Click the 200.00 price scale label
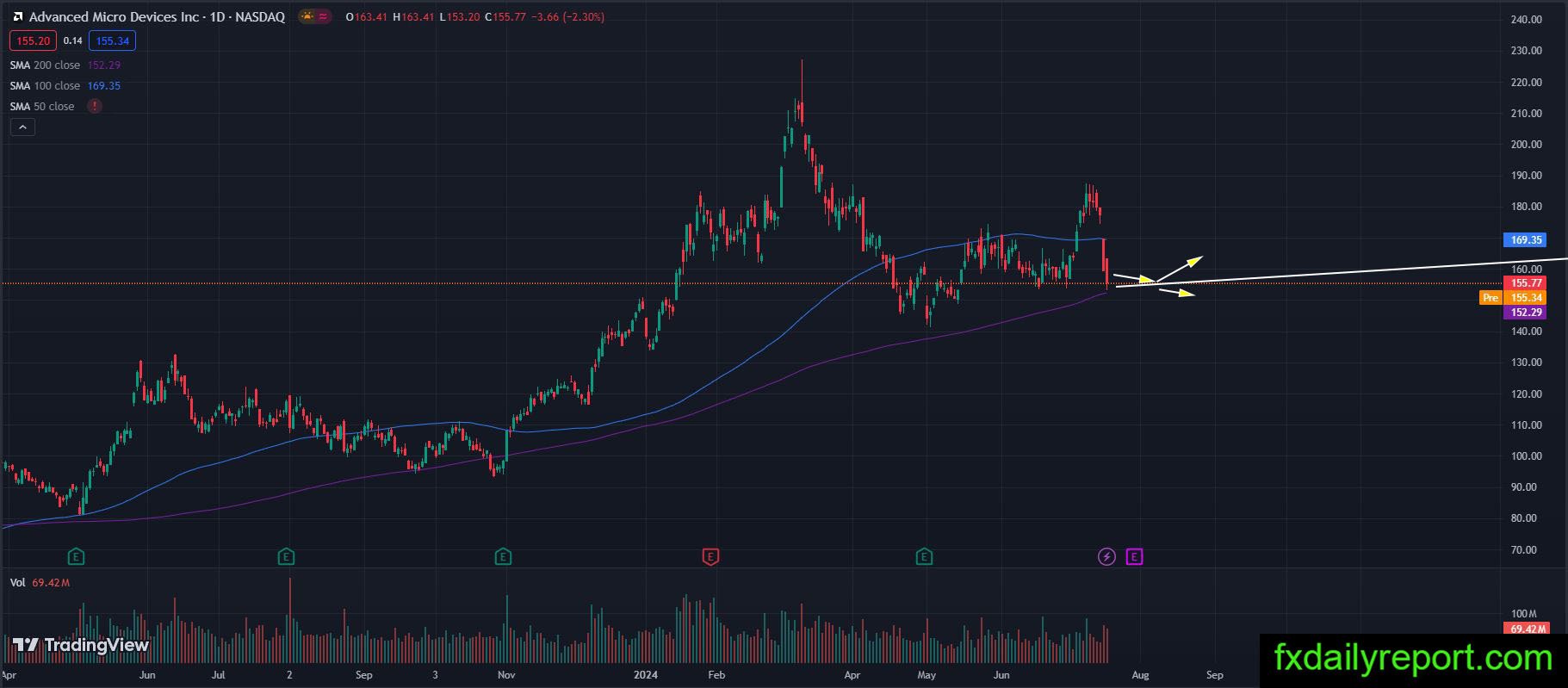The width and height of the screenshot is (1568, 688). tap(1527, 145)
